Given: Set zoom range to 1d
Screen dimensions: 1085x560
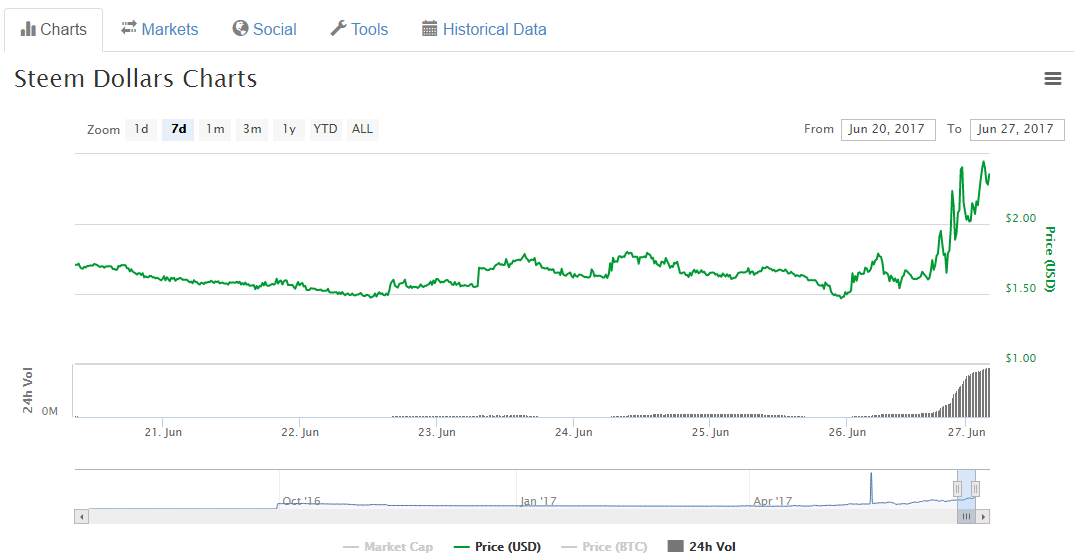Looking at the screenshot, I should pos(141,129).
